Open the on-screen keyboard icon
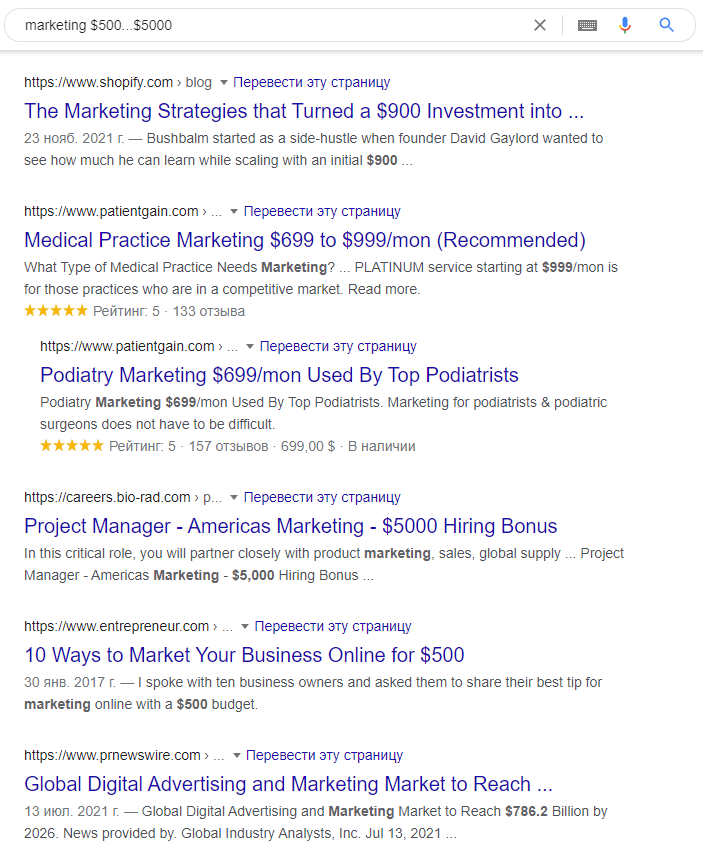703x853 pixels. (x=587, y=25)
